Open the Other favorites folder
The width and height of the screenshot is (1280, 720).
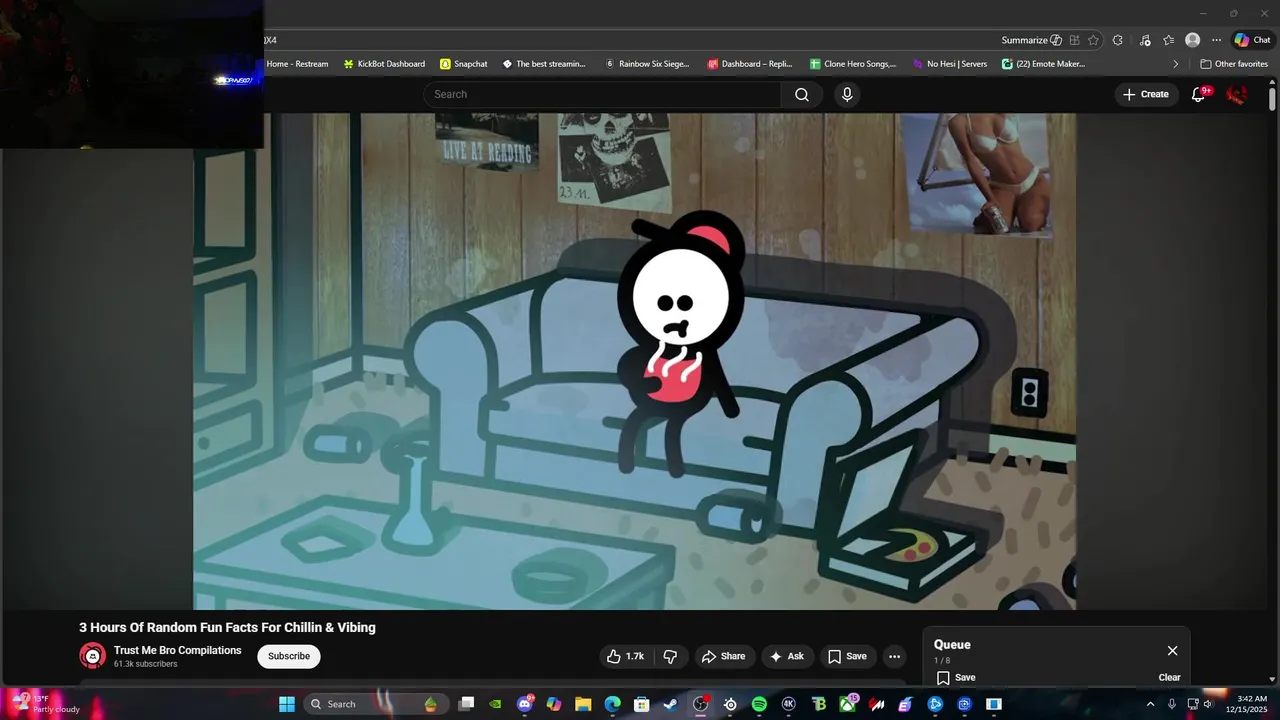point(1234,64)
